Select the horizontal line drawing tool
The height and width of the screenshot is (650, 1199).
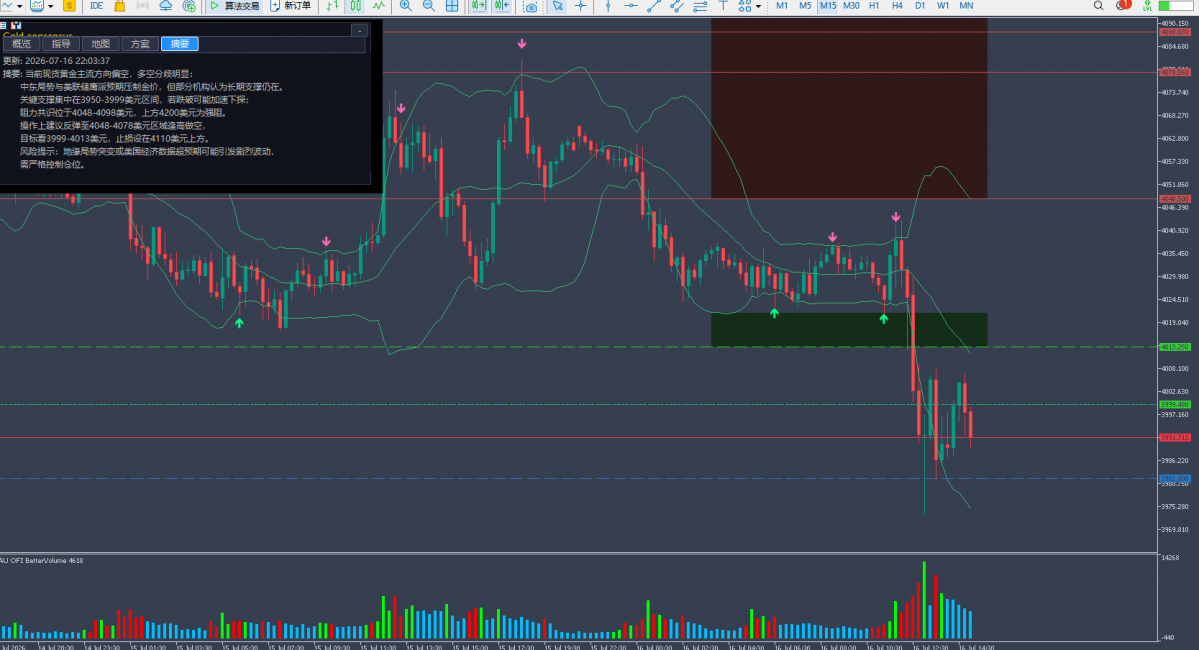pyautogui.click(x=631, y=6)
